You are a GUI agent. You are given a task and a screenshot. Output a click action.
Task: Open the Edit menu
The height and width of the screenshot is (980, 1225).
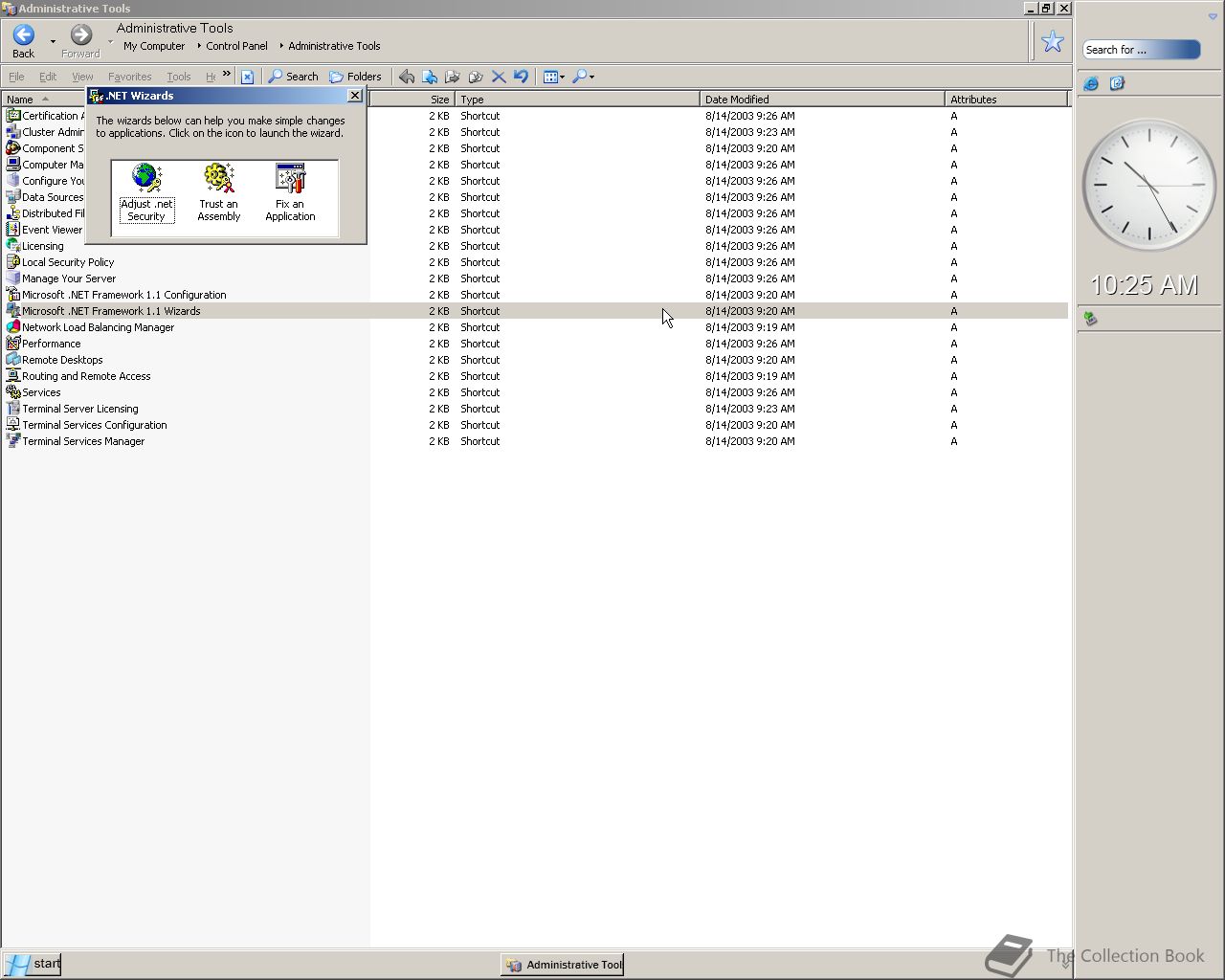(x=48, y=77)
